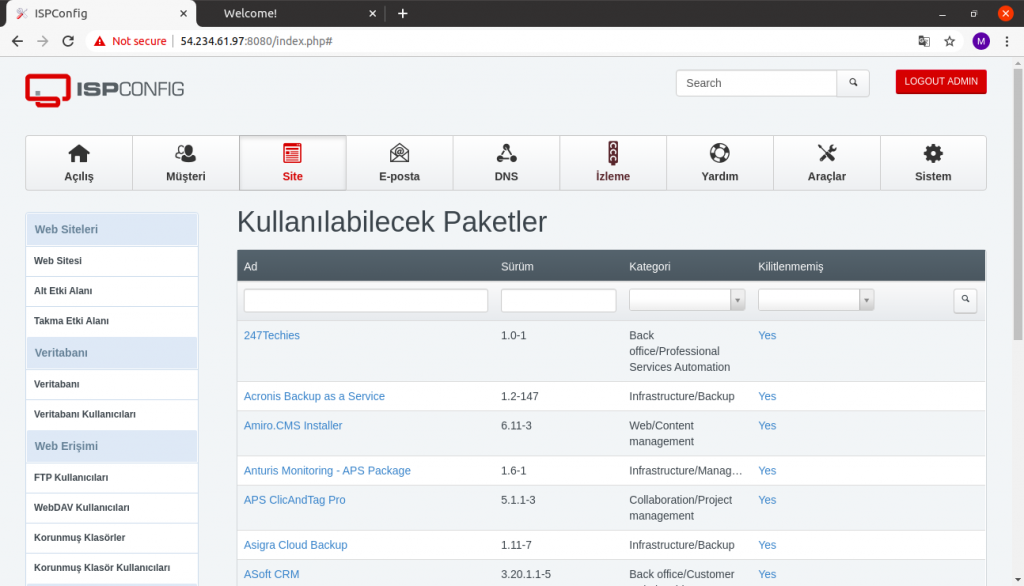Open FTP Kullanıcıları in the sidebar
The image size is (1024, 586).
(112, 478)
